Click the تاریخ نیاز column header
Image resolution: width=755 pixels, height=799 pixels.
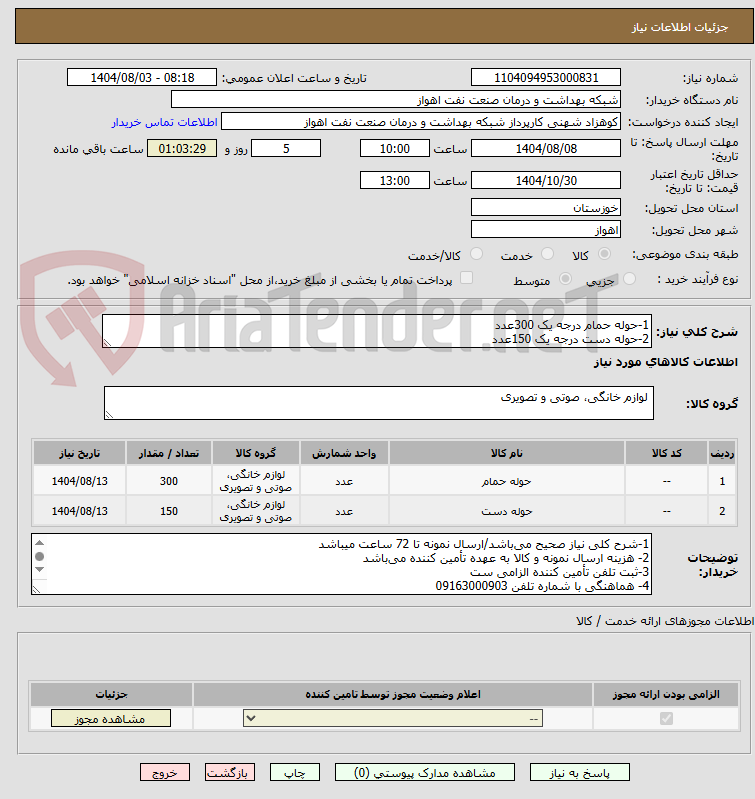pyautogui.click(x=79, y=453)
